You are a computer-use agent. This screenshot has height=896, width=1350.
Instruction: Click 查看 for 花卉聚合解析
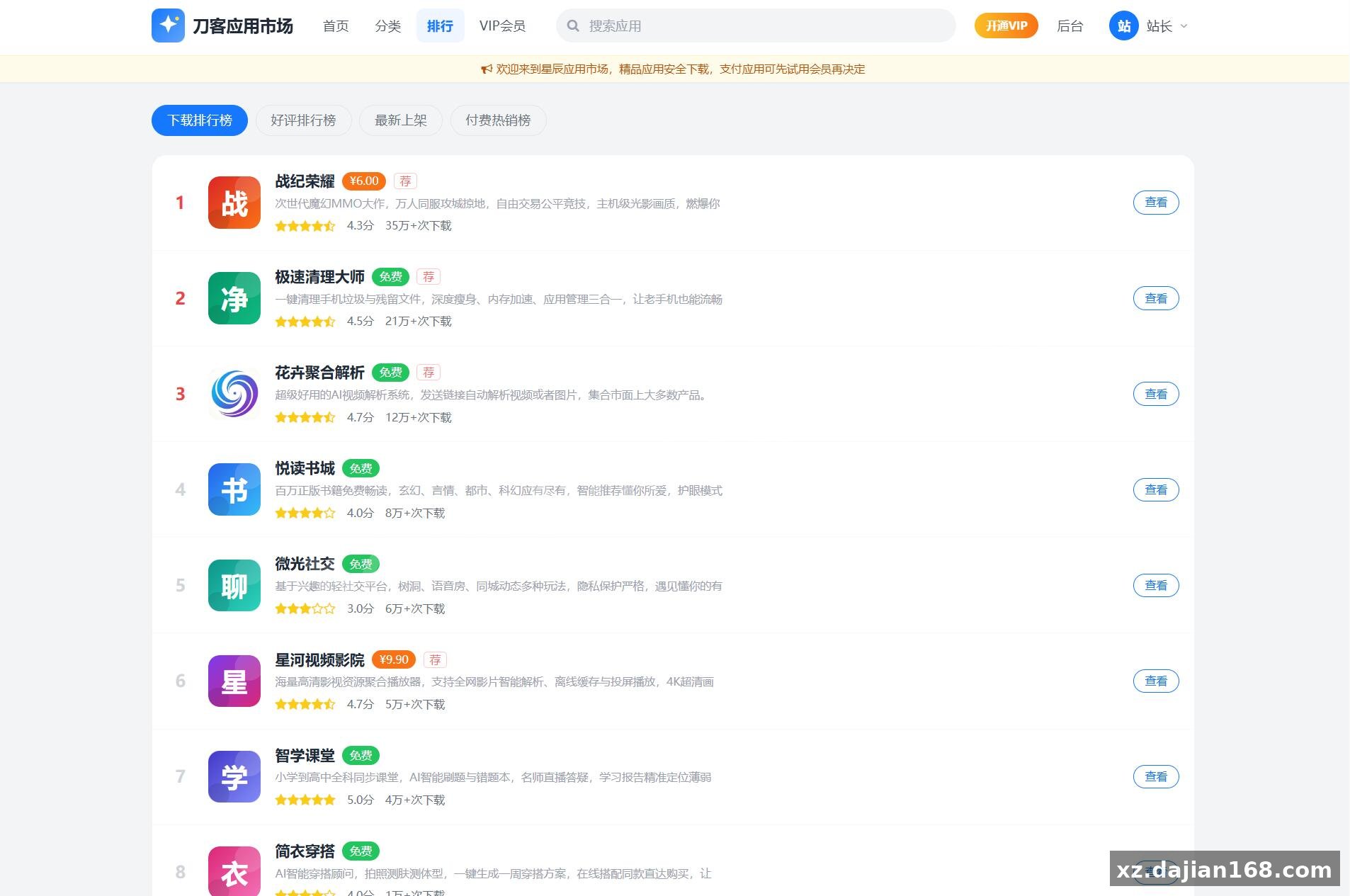pos(1156,394)
